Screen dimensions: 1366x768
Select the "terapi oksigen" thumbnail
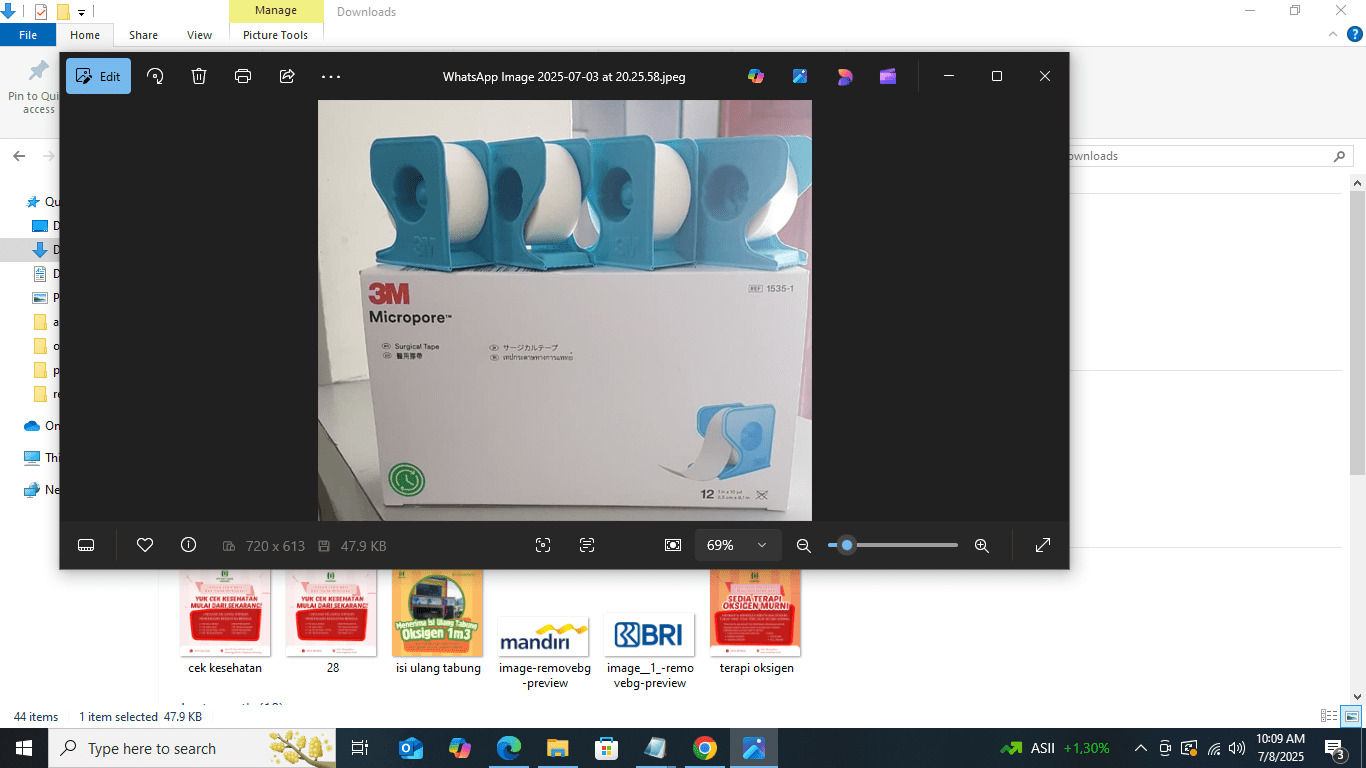click(x=756, y=620)
